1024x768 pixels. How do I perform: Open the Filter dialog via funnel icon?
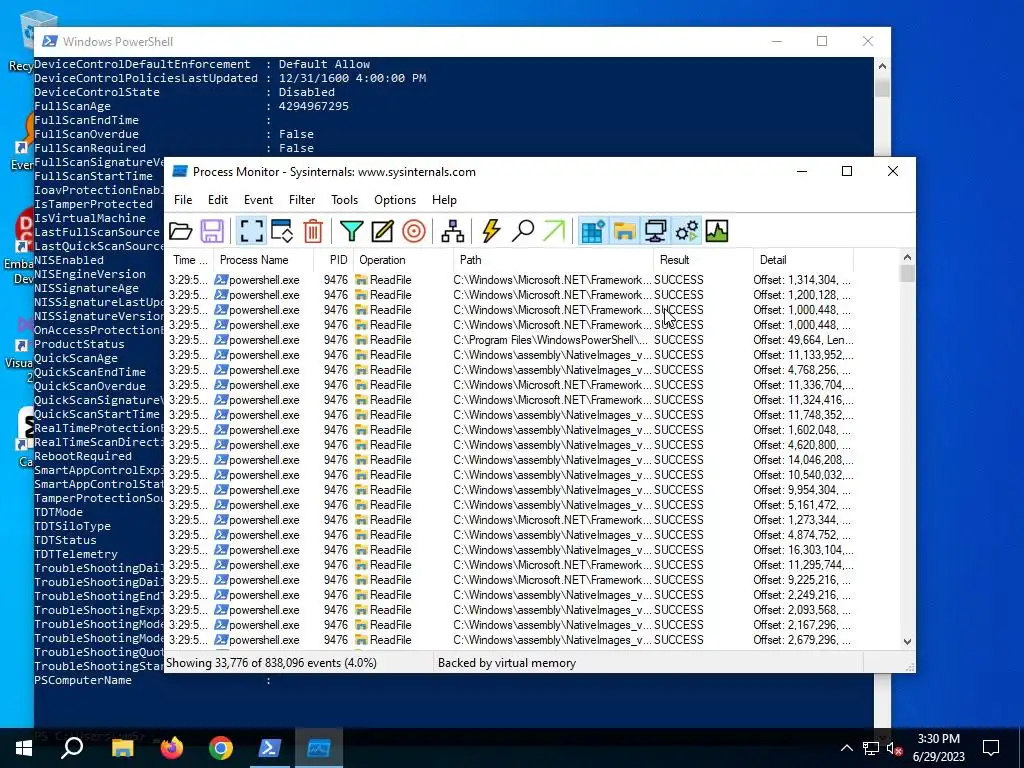tap(351, 231)
